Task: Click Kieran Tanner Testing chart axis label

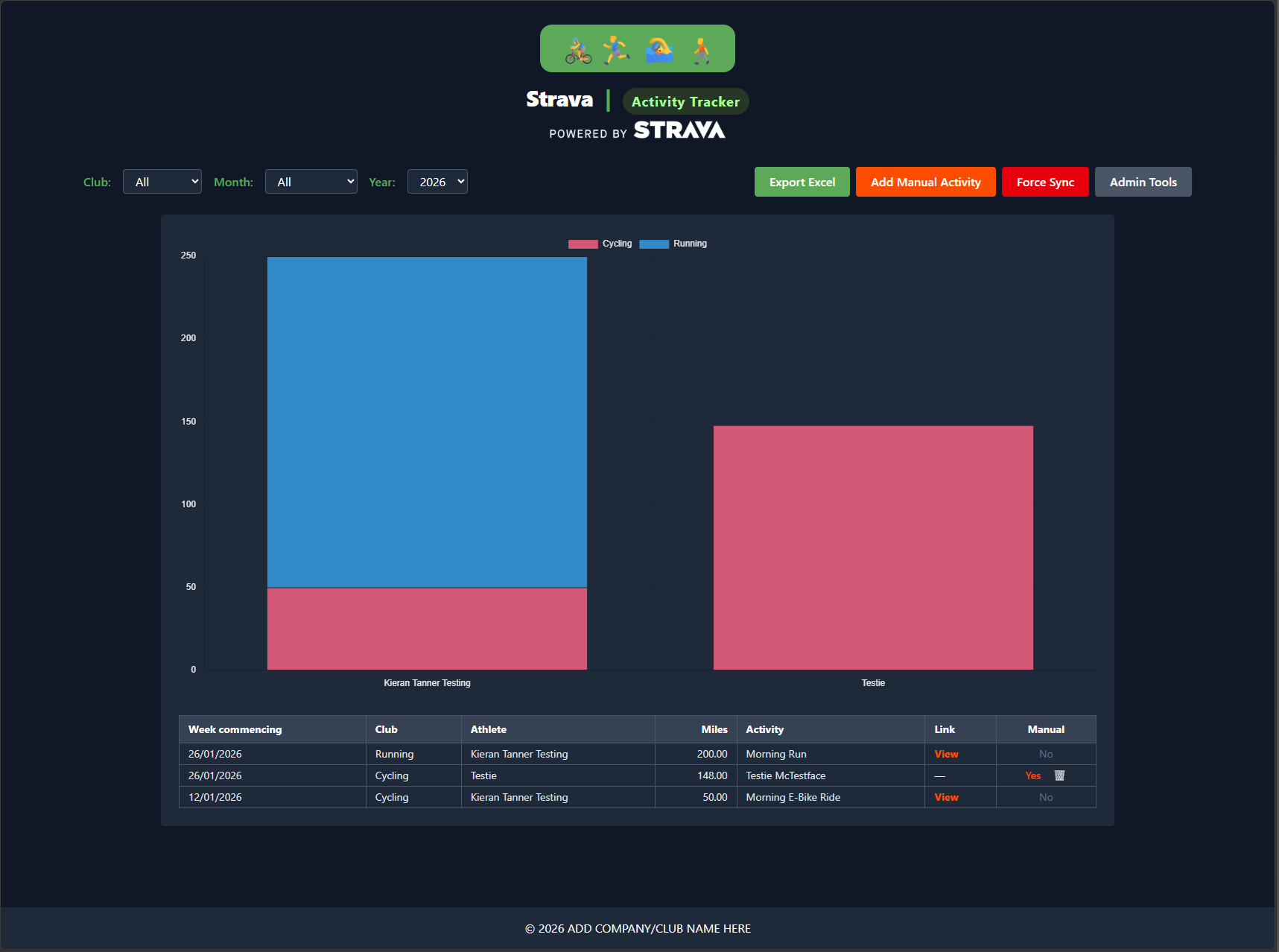Action: point(427,682)
